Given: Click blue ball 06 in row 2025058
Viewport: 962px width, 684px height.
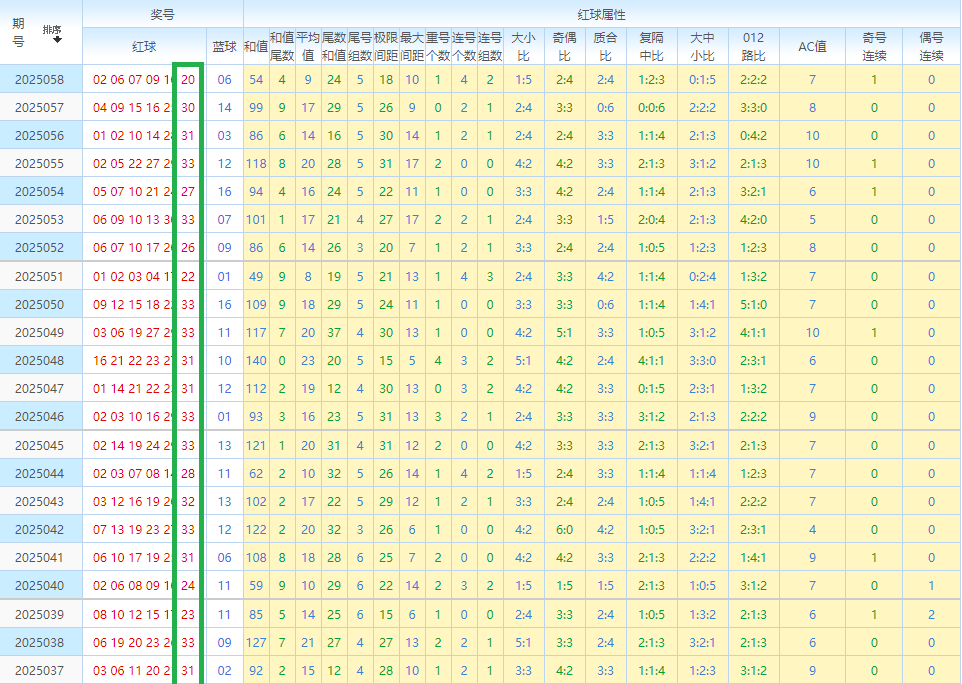Looking at the screenshot, I should point(225,79).
